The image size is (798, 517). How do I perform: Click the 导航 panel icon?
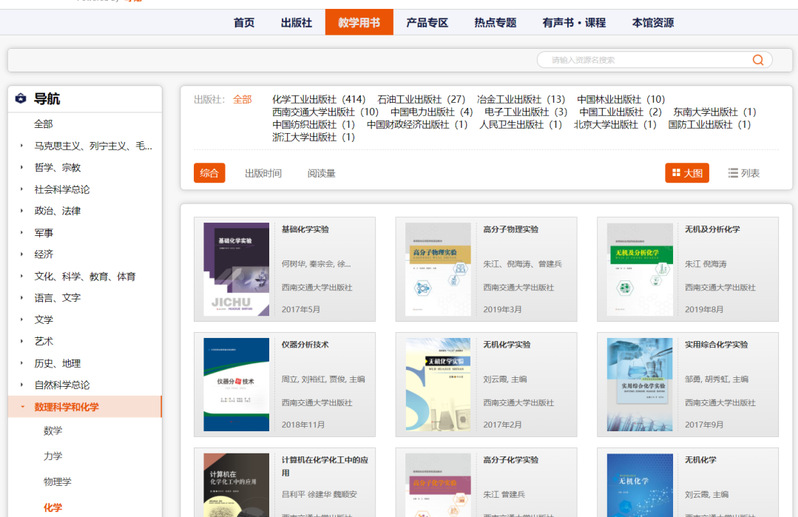(x=21, y=99)
